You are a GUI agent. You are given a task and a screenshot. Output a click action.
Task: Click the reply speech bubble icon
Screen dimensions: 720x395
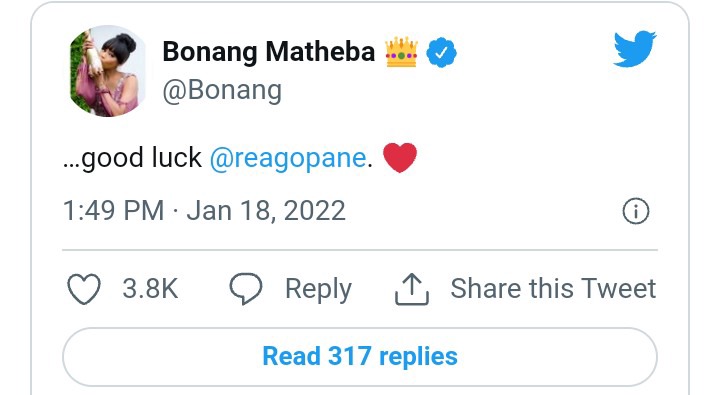pos(246,289)
